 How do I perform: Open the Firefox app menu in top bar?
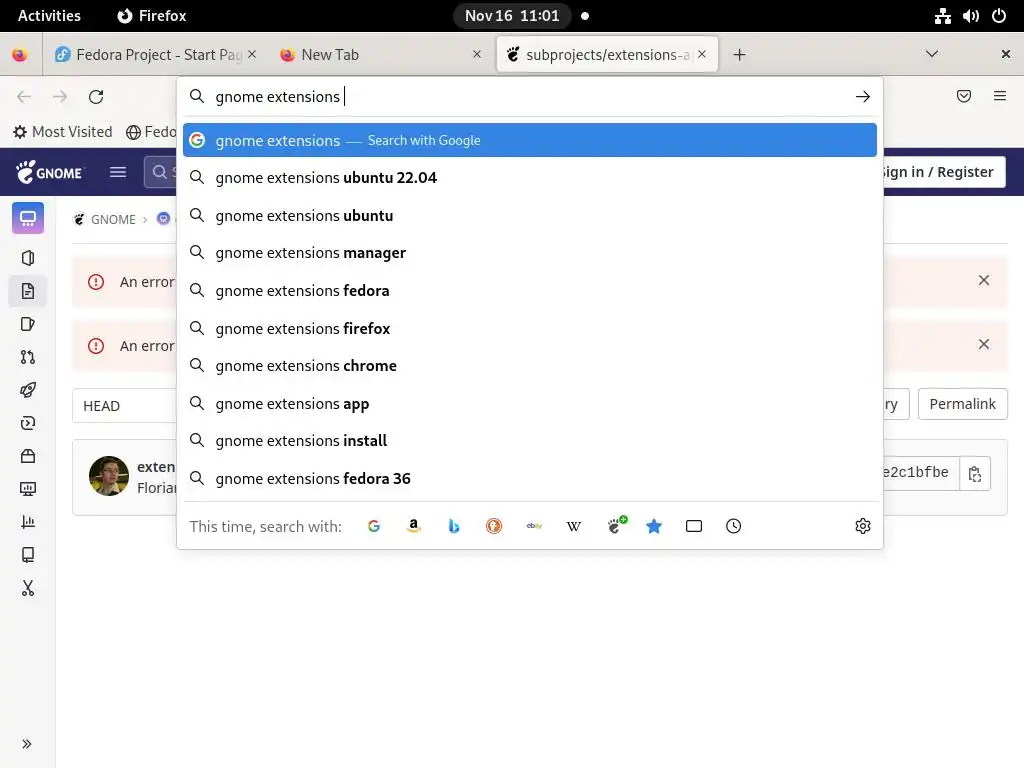(152, 16)
